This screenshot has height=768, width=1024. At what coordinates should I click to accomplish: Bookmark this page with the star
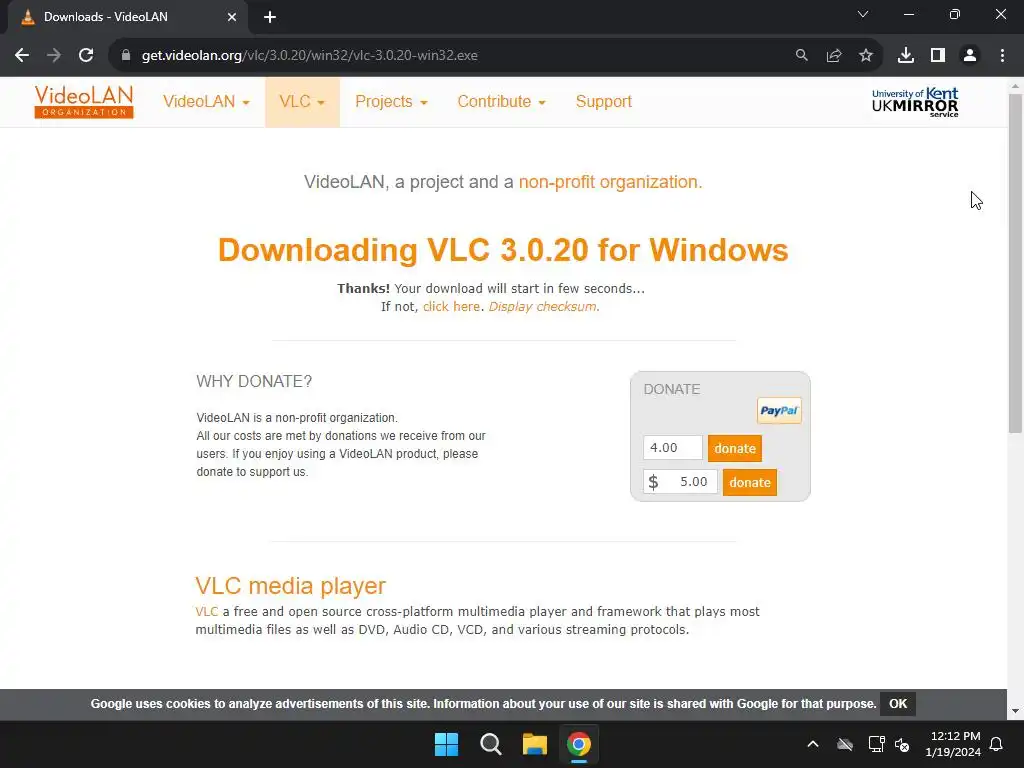tap(866, 56)
